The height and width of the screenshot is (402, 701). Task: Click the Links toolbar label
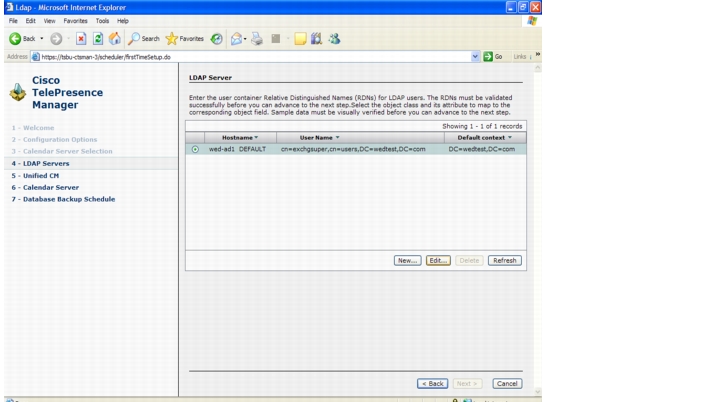tap(519, 57)
